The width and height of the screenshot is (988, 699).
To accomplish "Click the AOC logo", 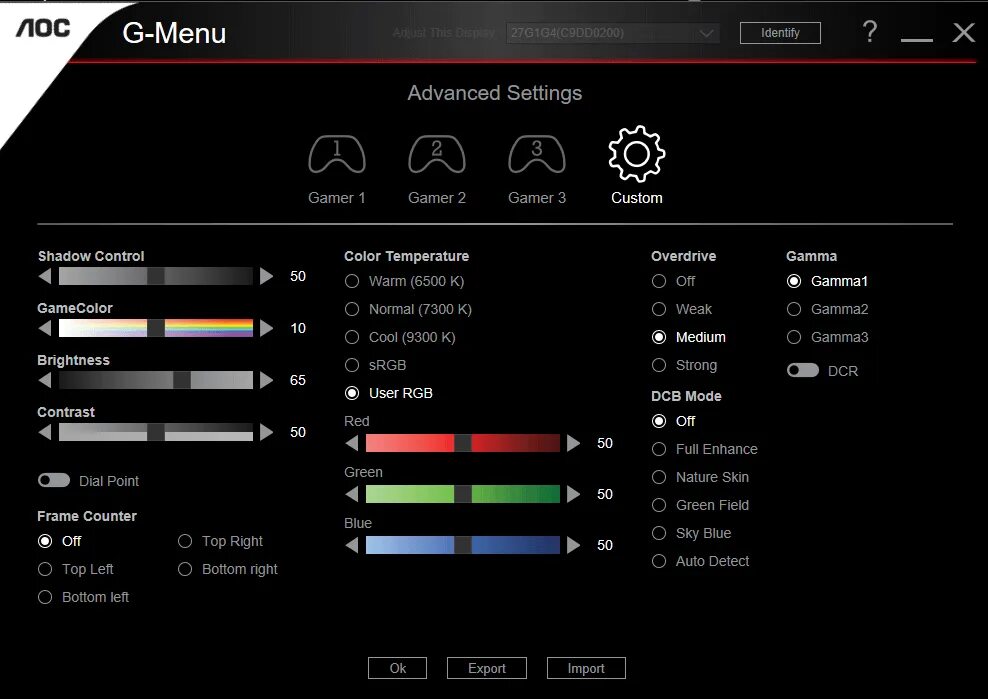I will coord(43,28).
